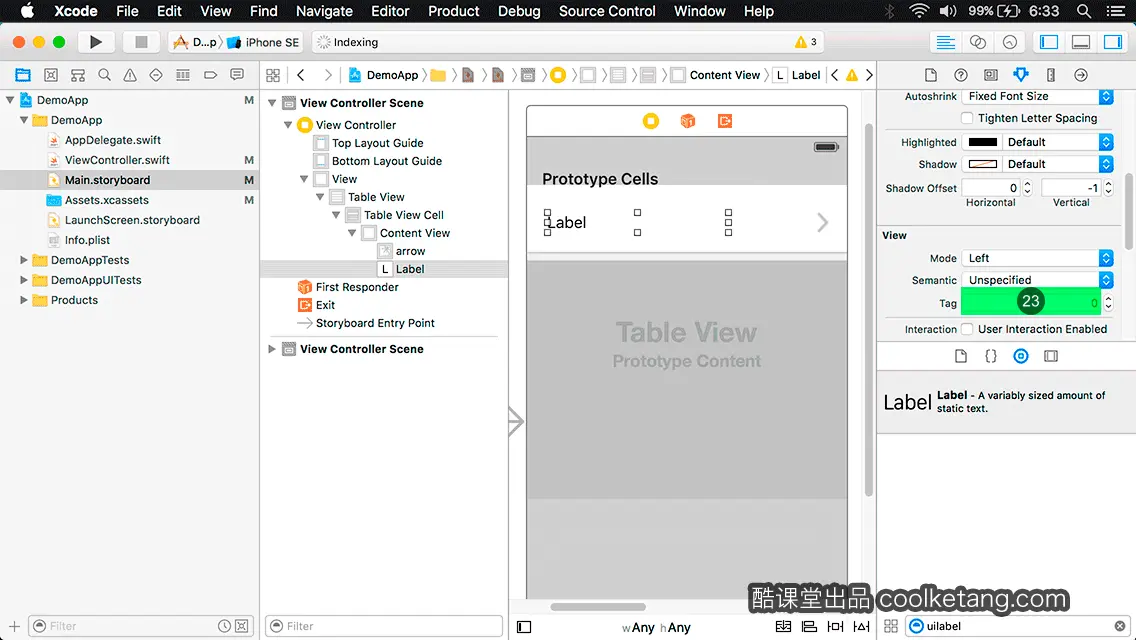The image size is (1136, 640).
Task: Open the Mode dropdown set to Left
Action: click(x=1037, y=258)
